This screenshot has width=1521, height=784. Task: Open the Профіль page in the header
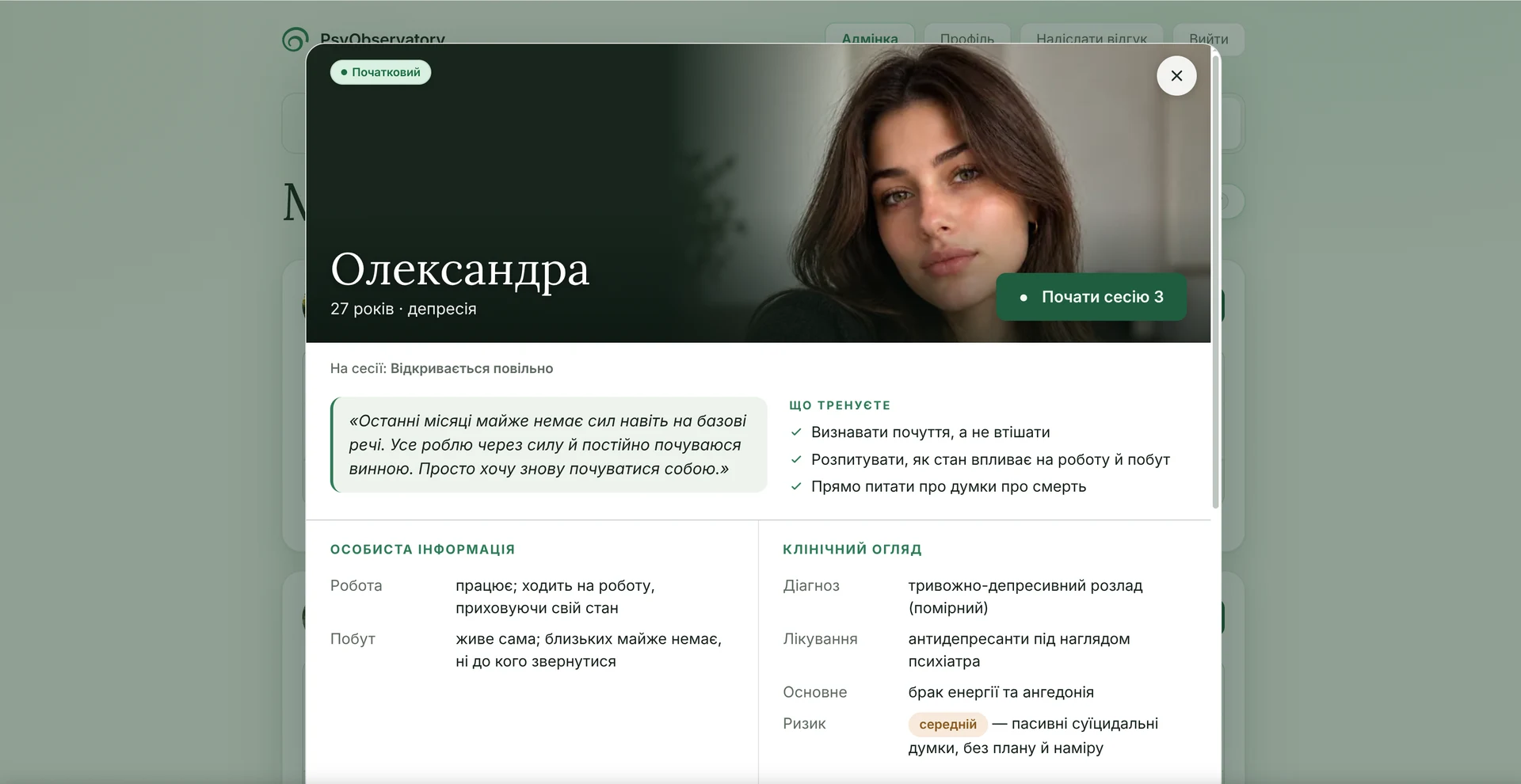point(966,38)
